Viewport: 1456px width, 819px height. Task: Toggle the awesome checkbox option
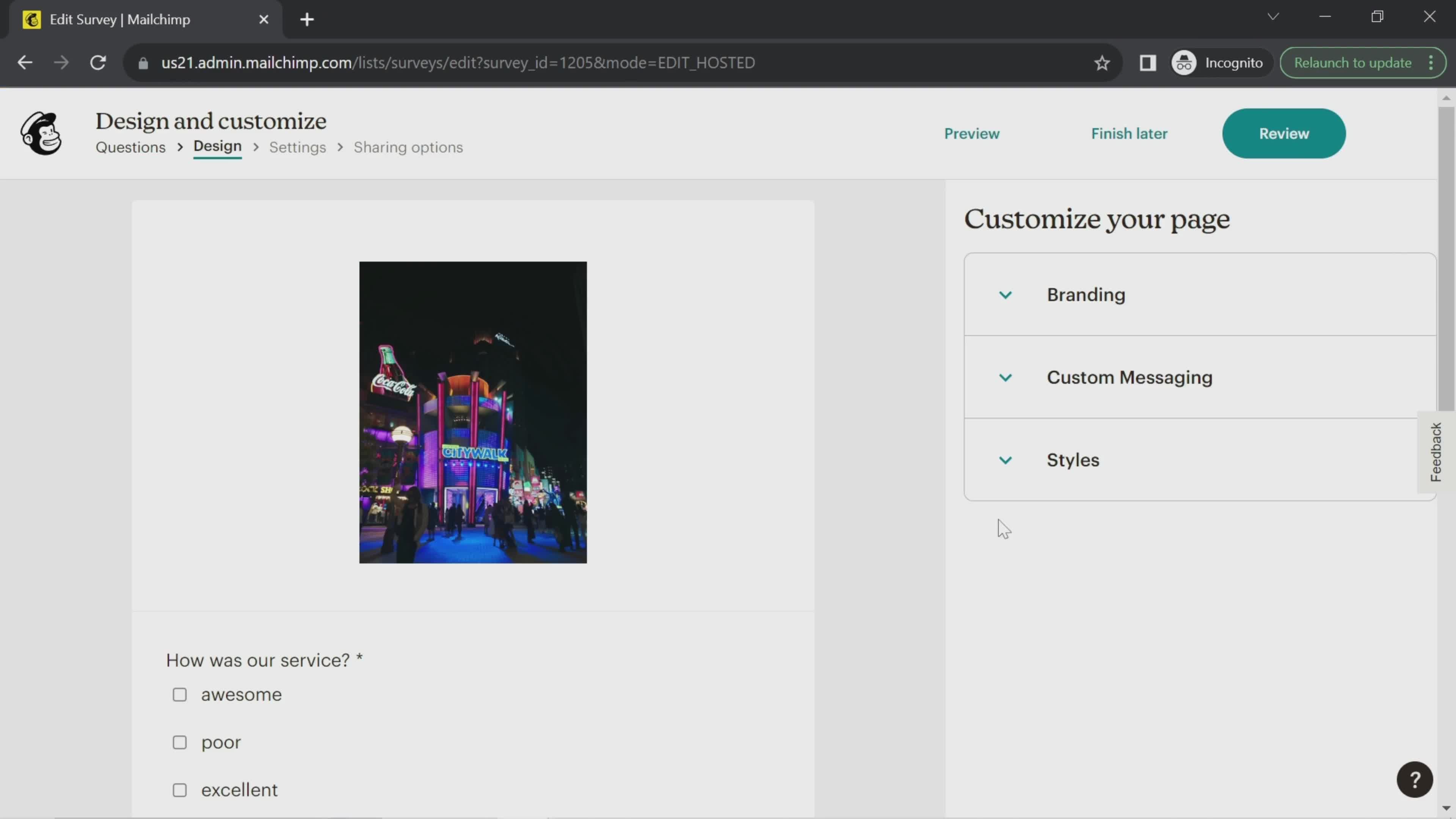click(x=180, y=694)
